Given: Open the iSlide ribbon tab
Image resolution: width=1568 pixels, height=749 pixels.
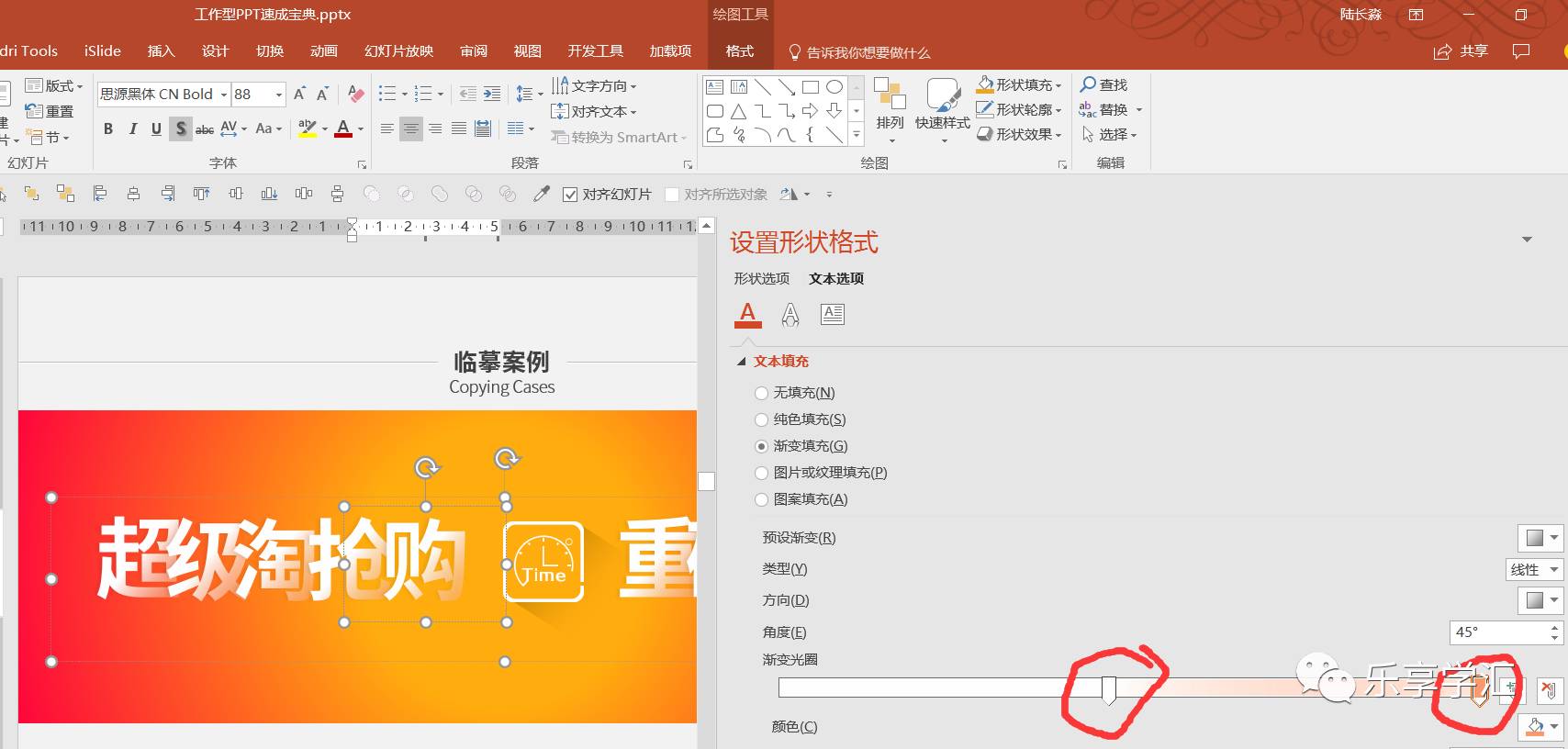Looking at the screenshot, I should pyautogui.click(x=103, y=51).
